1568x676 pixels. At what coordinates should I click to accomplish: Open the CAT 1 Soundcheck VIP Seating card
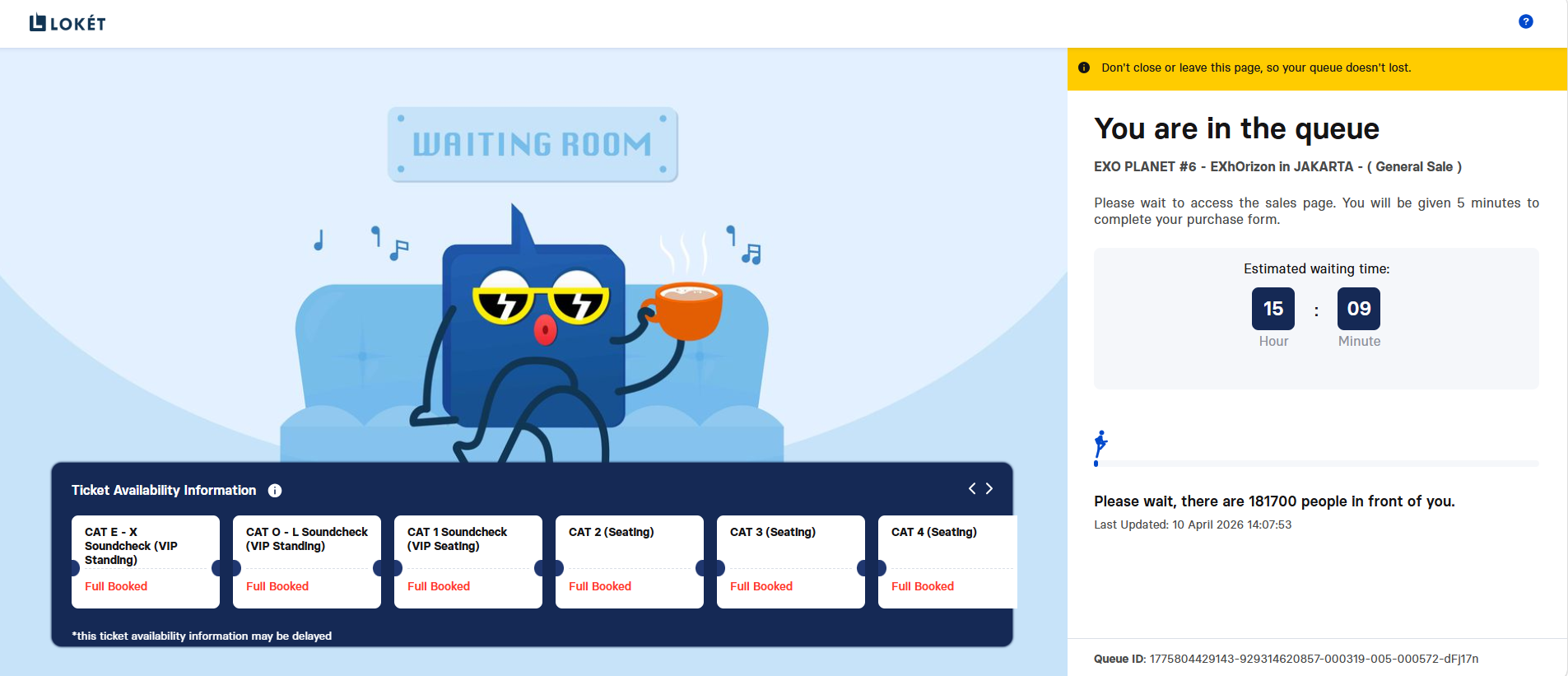click(468, 562)
